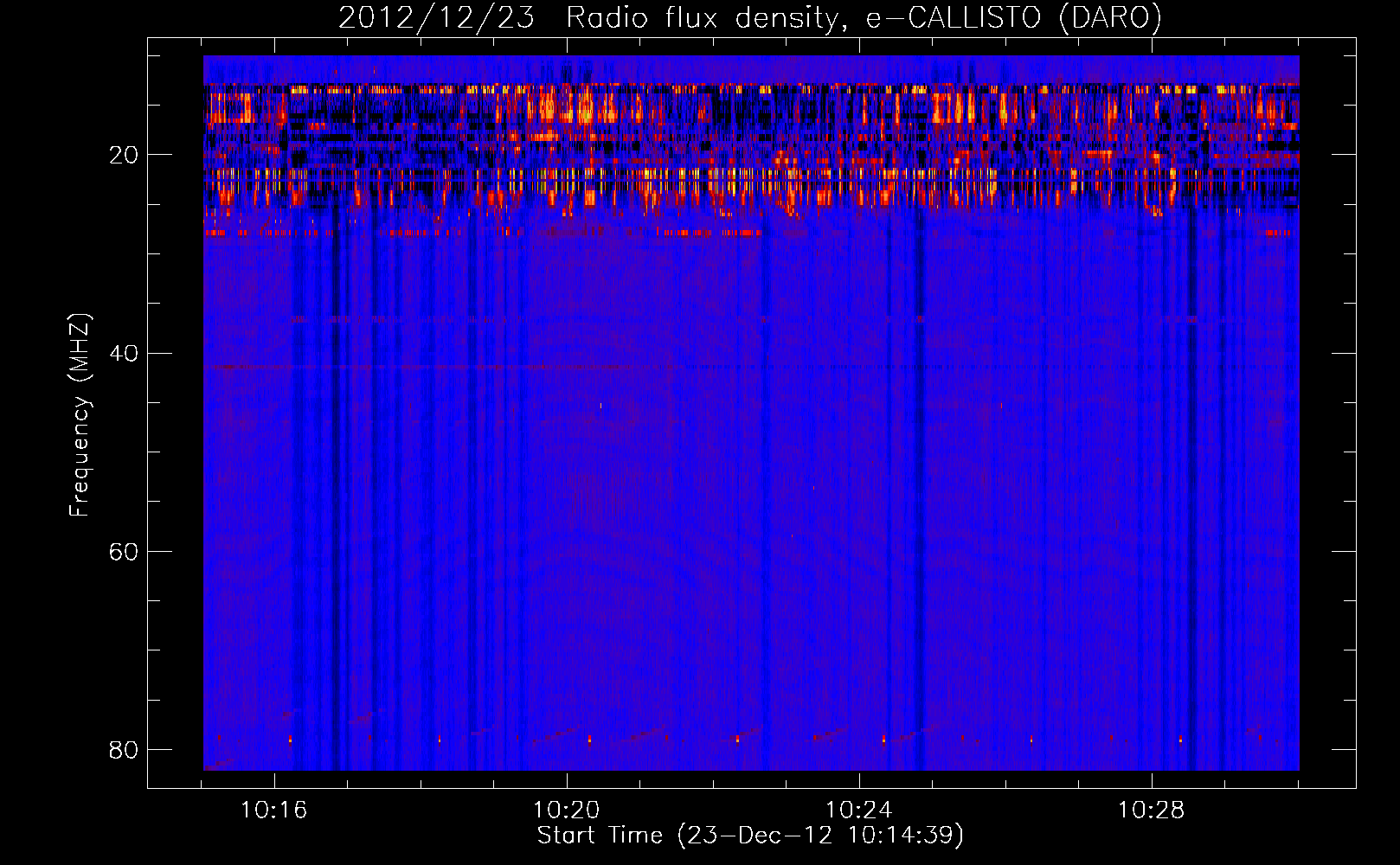This screenshot has height=865, width=1400.
Task: Click the 40 frequency tick label
Action: pos(124,353)
